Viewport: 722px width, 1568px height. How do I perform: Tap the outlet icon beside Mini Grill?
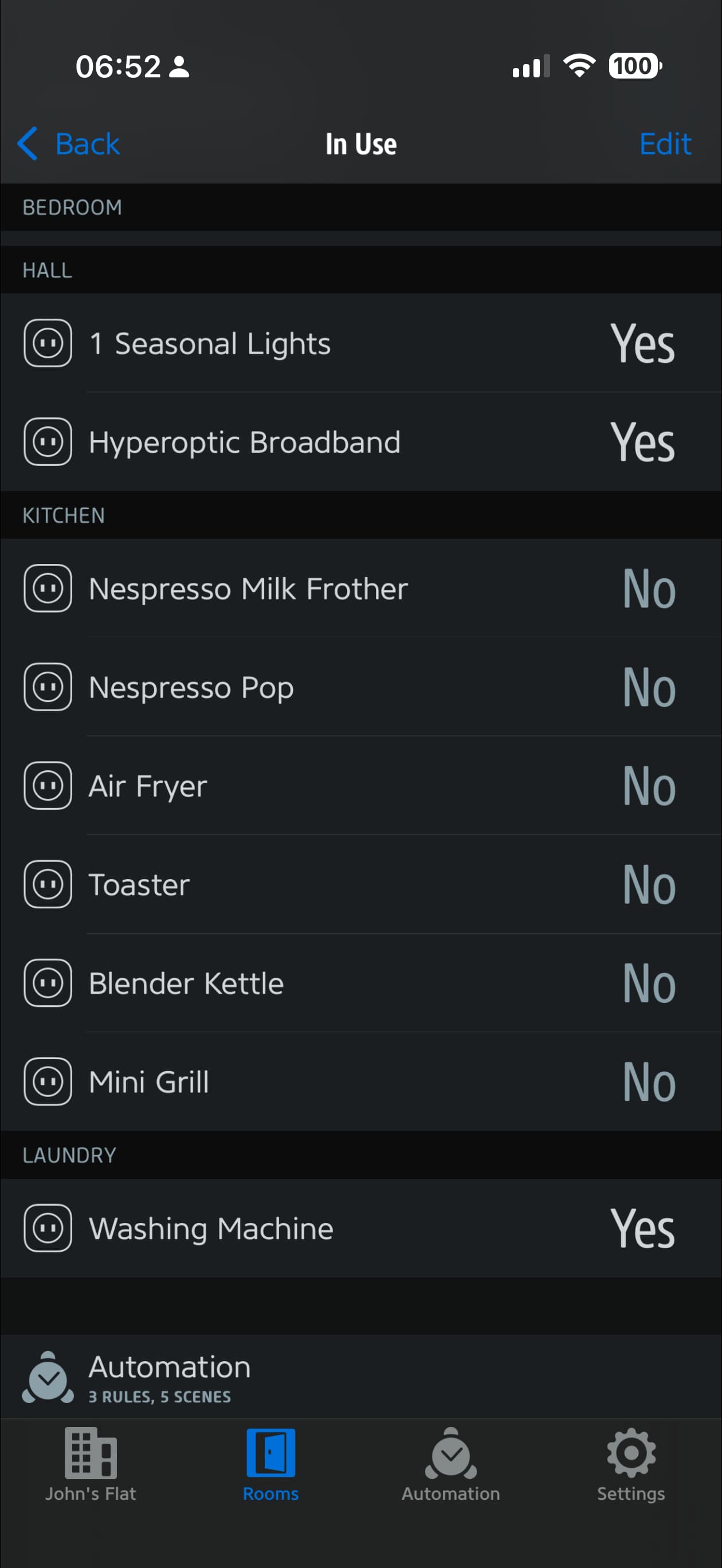(x=48, y=1081)
